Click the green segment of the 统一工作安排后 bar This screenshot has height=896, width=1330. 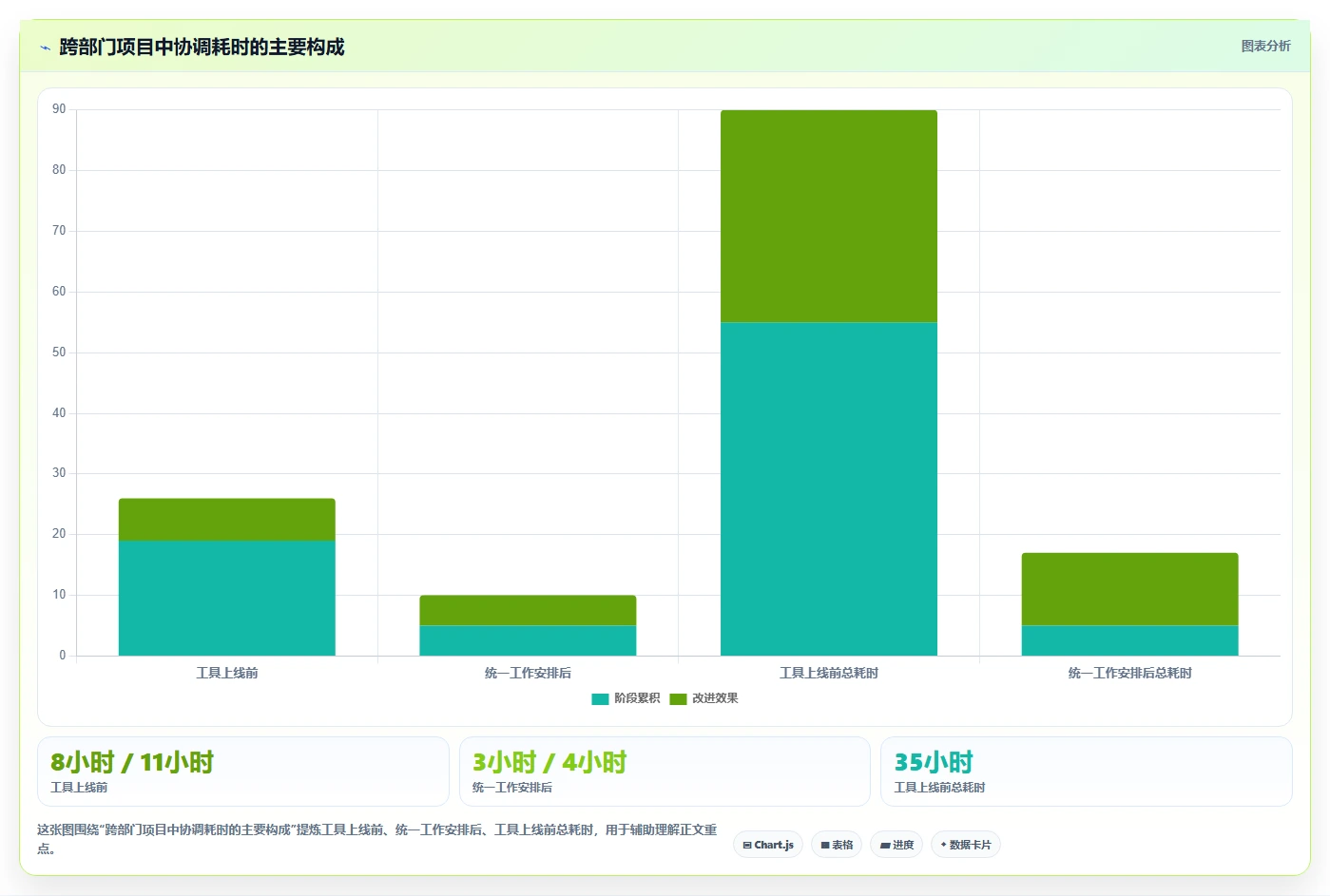(x=528, y=610)
